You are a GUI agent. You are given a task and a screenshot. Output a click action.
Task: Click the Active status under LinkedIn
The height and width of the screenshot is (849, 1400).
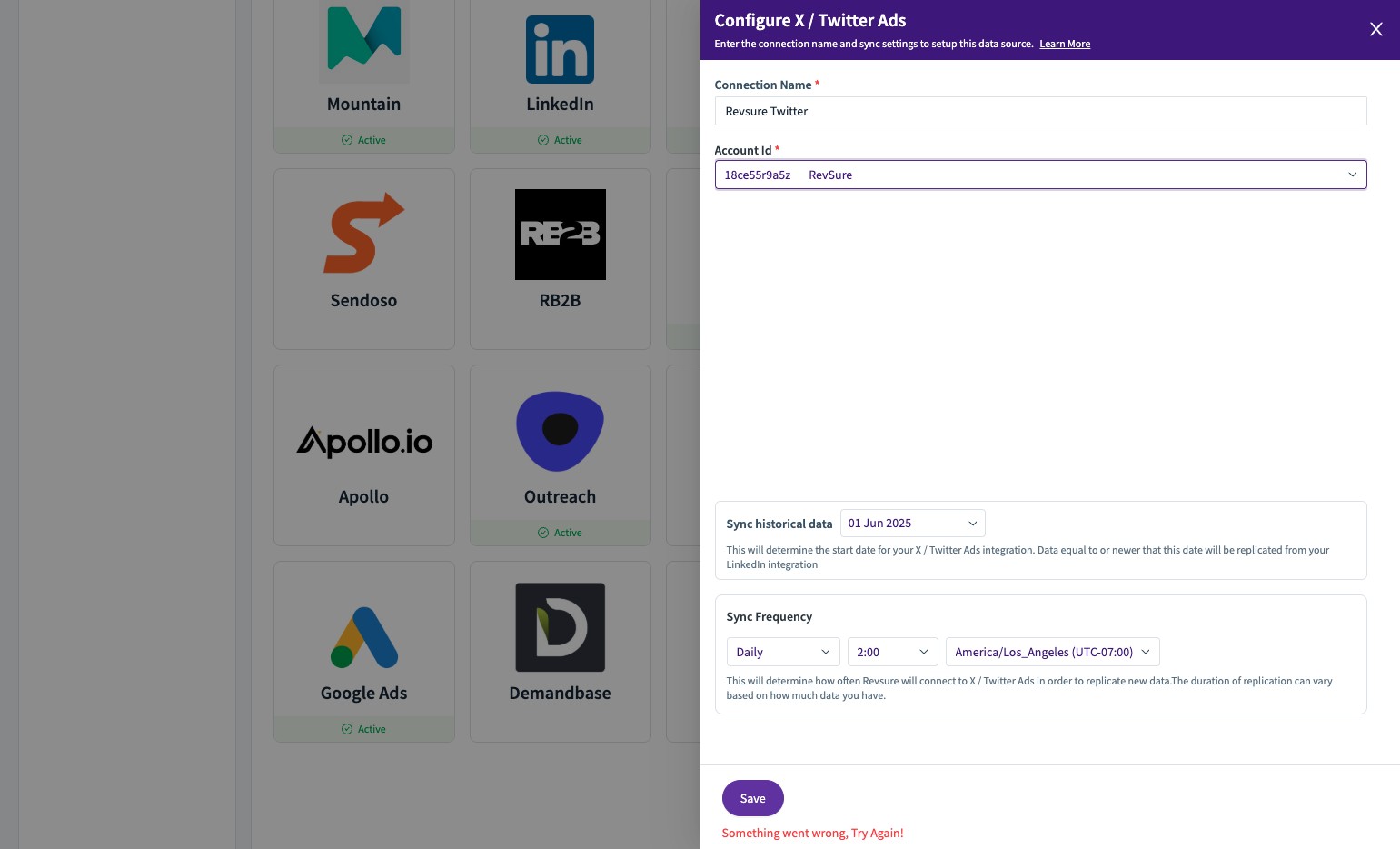coord(560,140)
